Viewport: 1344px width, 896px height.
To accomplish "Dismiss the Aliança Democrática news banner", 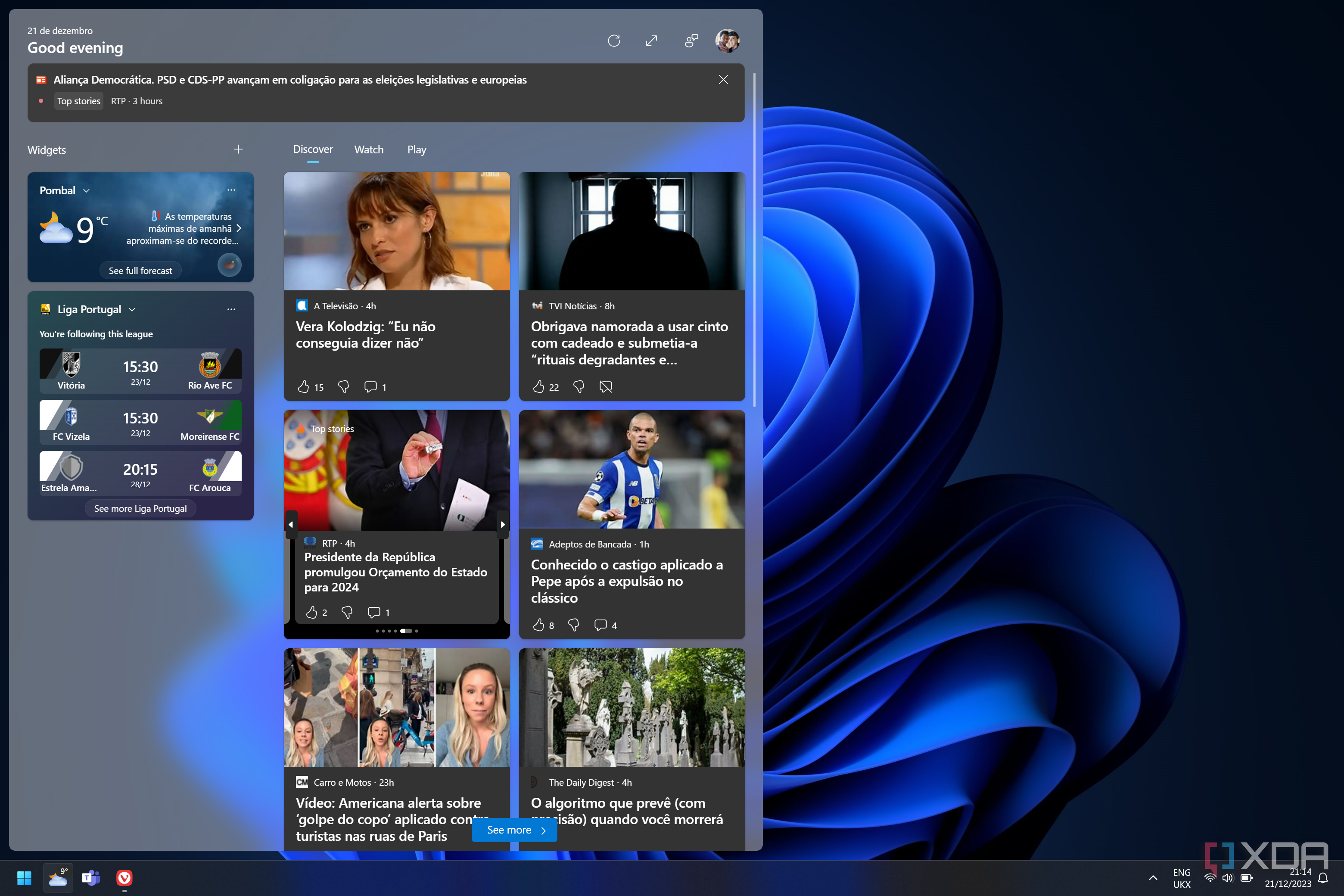I will click(x=723, y=79).
